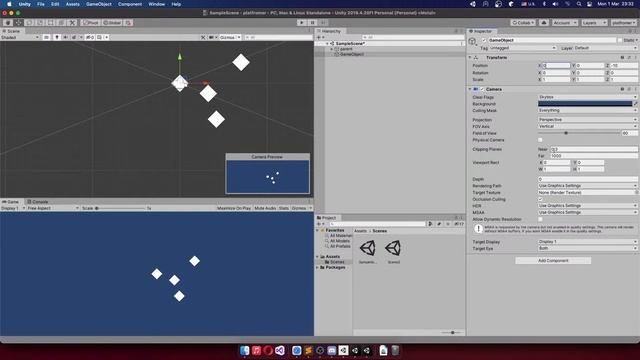Open the Layers dropdown in the toolbar
This screenshot has height=360, width=640.
pyautogui.click(x=594, y=22)
